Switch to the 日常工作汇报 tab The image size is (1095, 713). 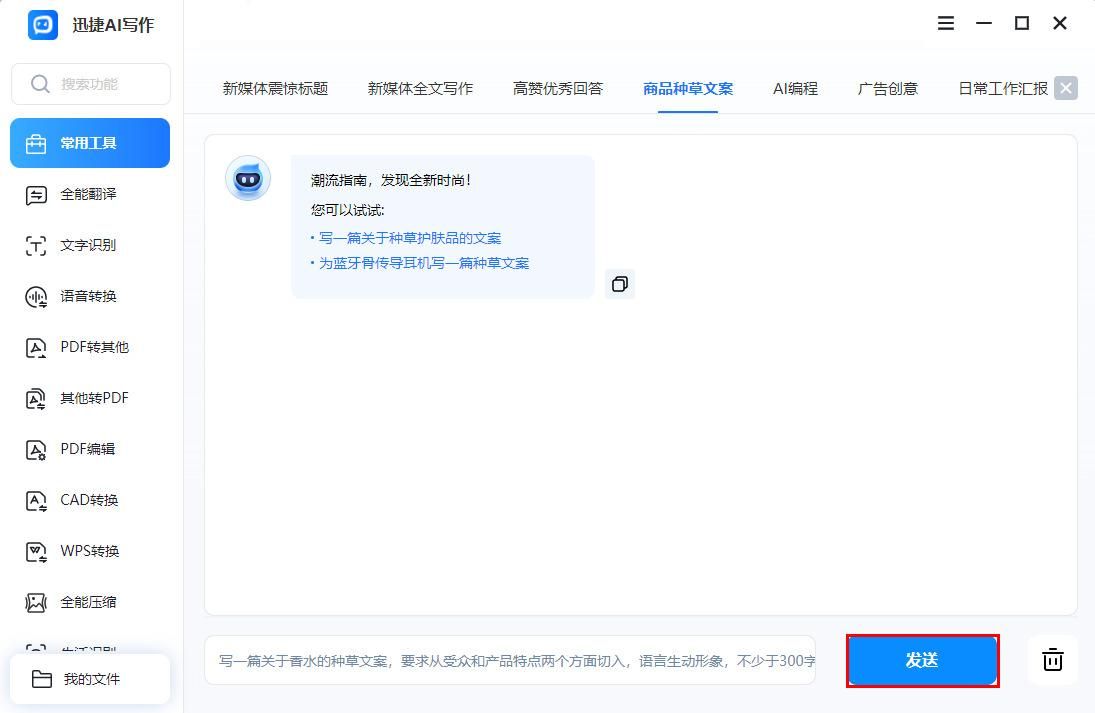tap(1003, 89)
